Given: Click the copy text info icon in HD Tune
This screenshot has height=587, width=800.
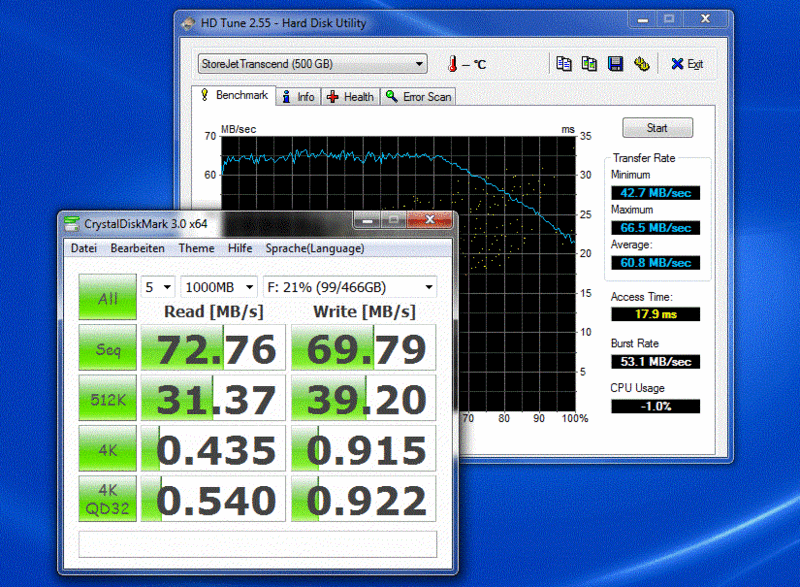Looking at the screenshot, I should point(564,64).
